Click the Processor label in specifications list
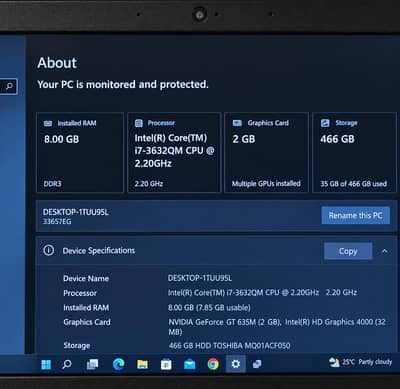The image size is (400, 389). [x=80, y=293]
